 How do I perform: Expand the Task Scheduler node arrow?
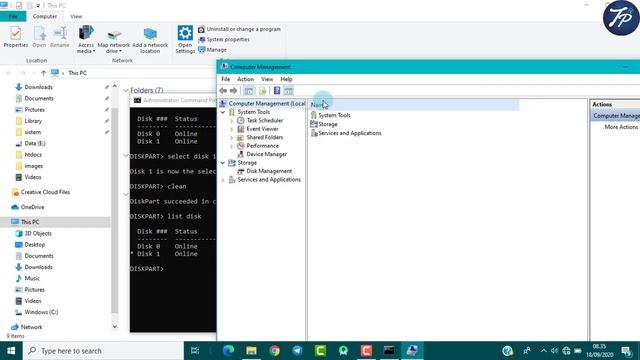coord(232,120)
